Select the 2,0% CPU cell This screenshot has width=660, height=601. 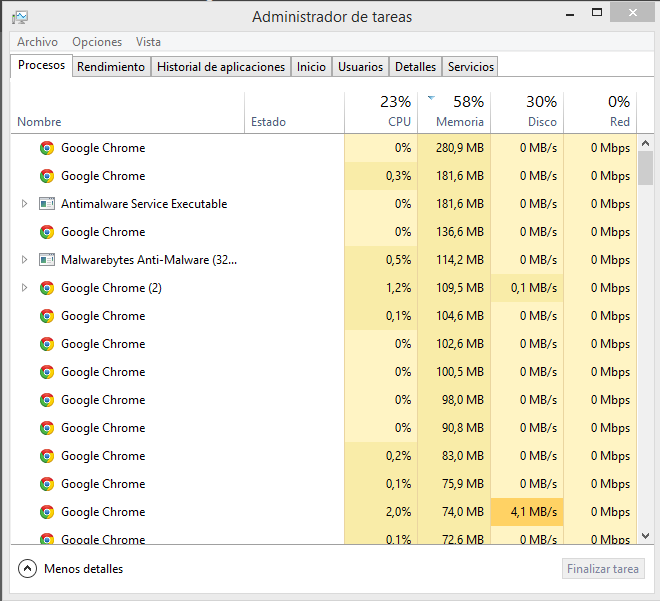(x=381, y=512)
